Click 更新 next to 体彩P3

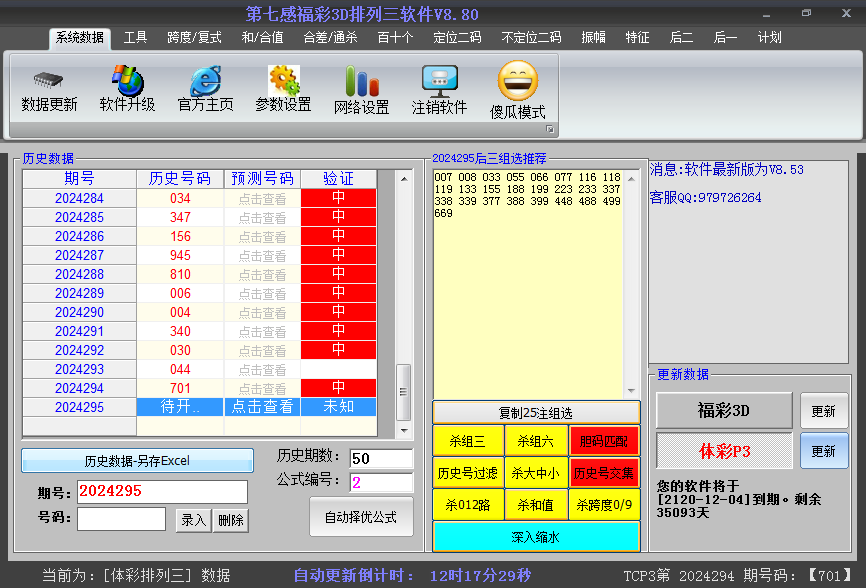tap(823, 451)
